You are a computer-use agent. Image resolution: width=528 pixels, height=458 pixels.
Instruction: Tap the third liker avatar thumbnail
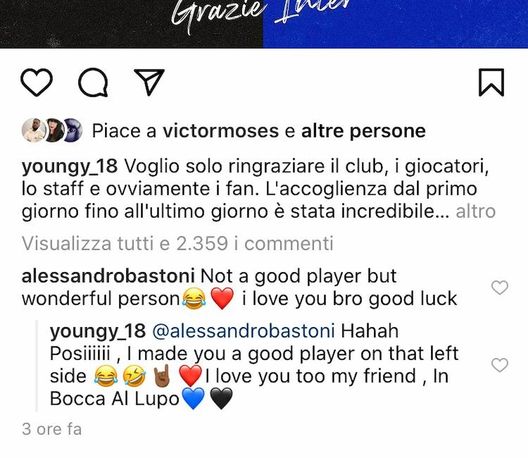72,130
